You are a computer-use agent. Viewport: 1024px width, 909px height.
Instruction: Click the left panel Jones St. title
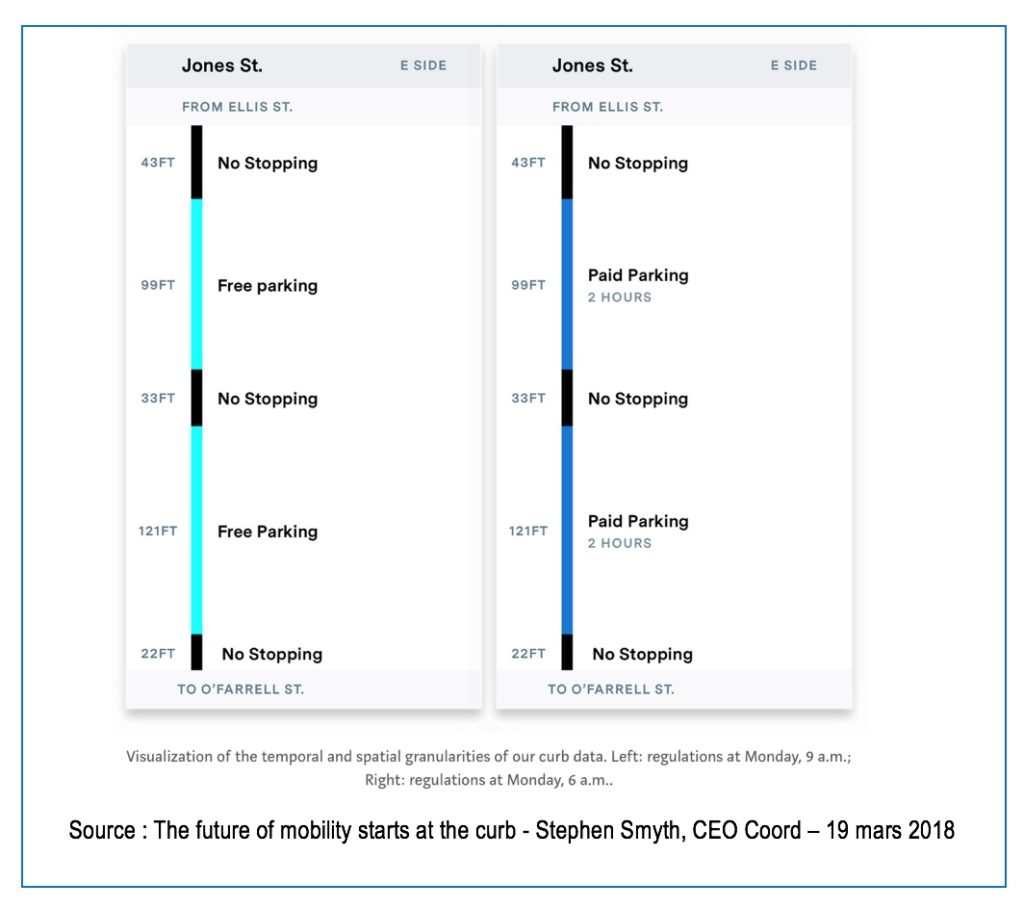tap(222, 65)
